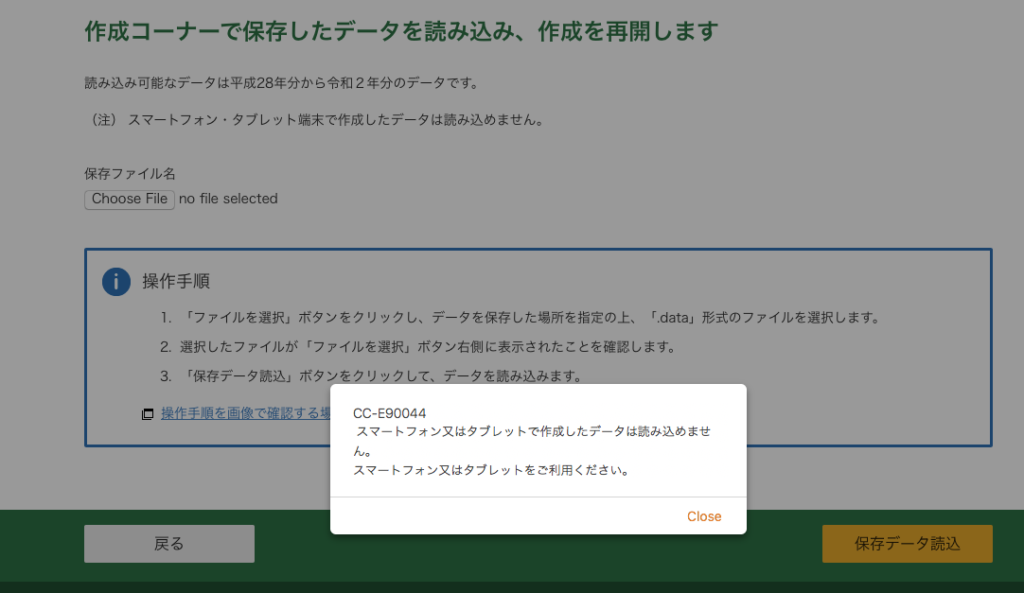Open the Choose File picker
The image size is (1024, 593).
point(130,199)
